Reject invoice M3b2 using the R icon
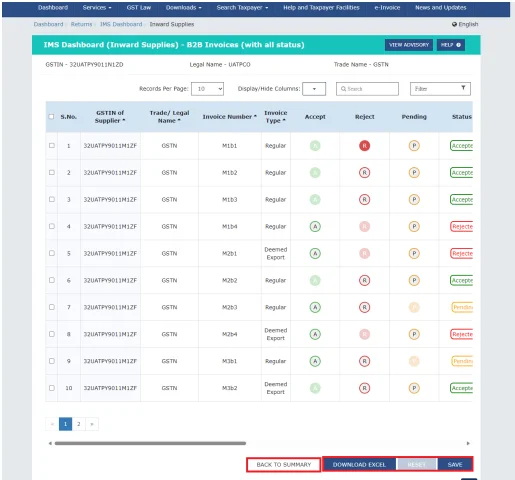 click(x=364, y=388)
